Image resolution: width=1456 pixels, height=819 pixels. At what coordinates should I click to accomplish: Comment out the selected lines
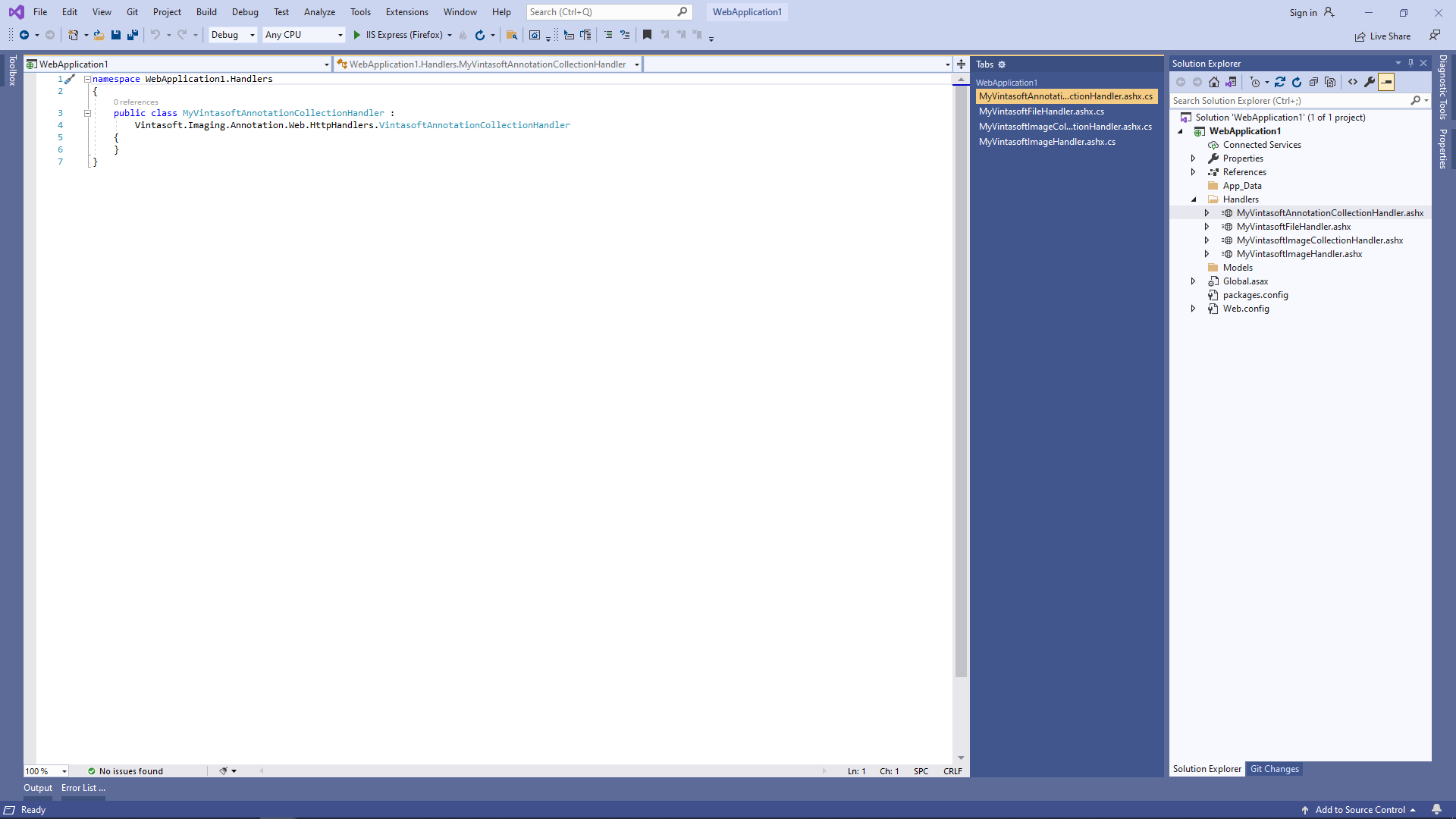pos(608,34)
